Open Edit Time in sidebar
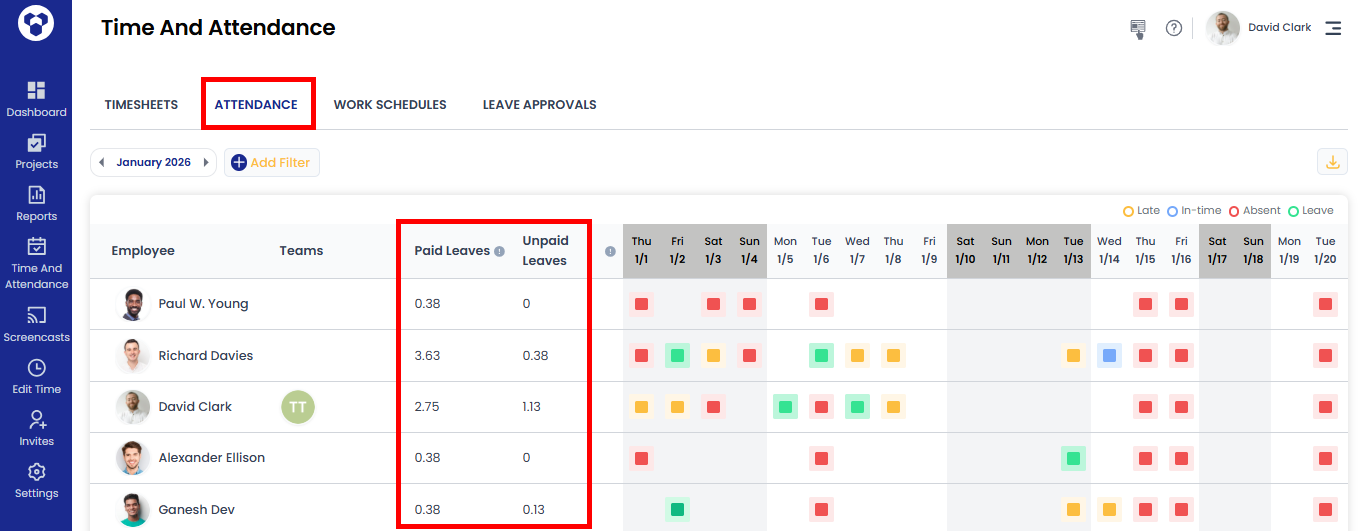 click(36, 376)
